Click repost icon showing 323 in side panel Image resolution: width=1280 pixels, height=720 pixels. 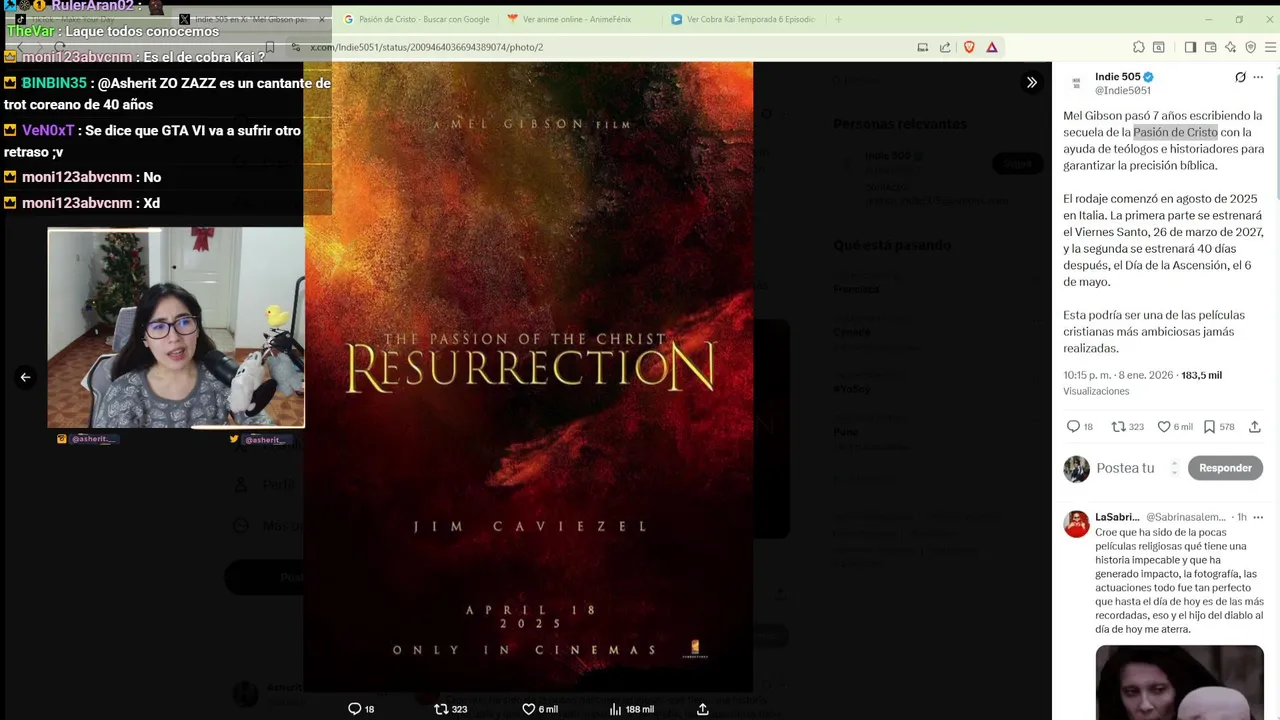(x=1119, y=426)
